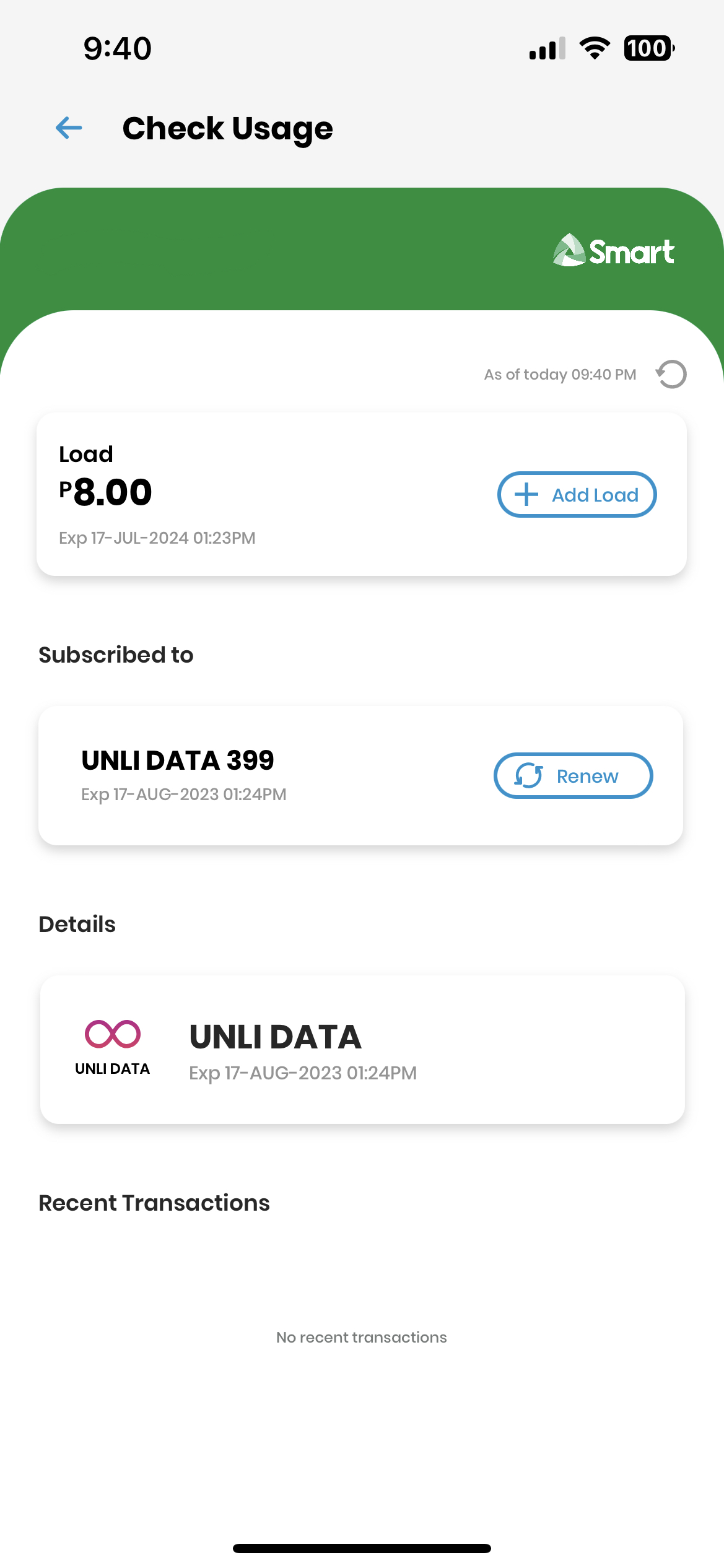The image size is (724, 1568).
Task: Tap the status bar clock
Action: [x=118, y=49]
